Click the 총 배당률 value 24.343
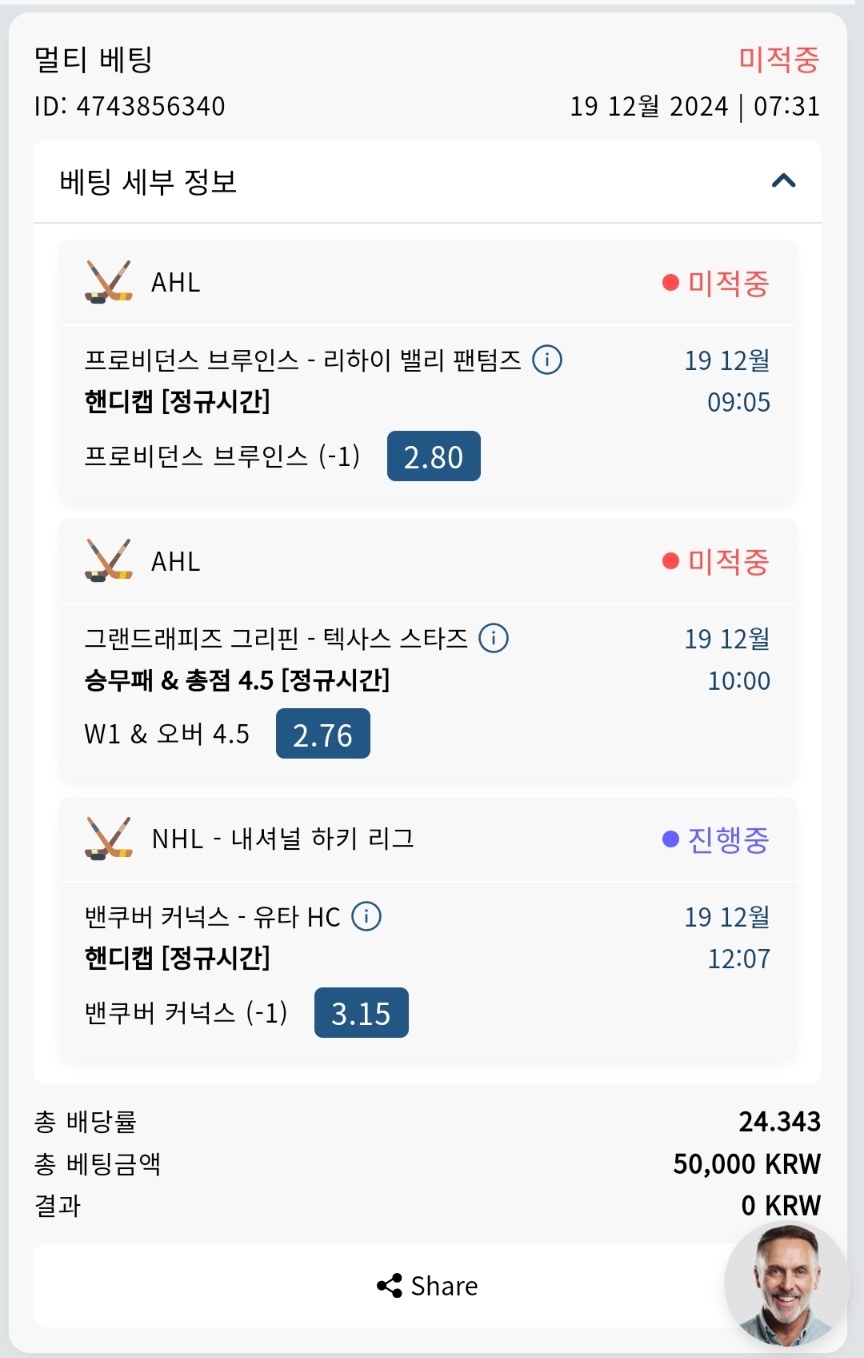864x1358 pixels. point(779,1122)
